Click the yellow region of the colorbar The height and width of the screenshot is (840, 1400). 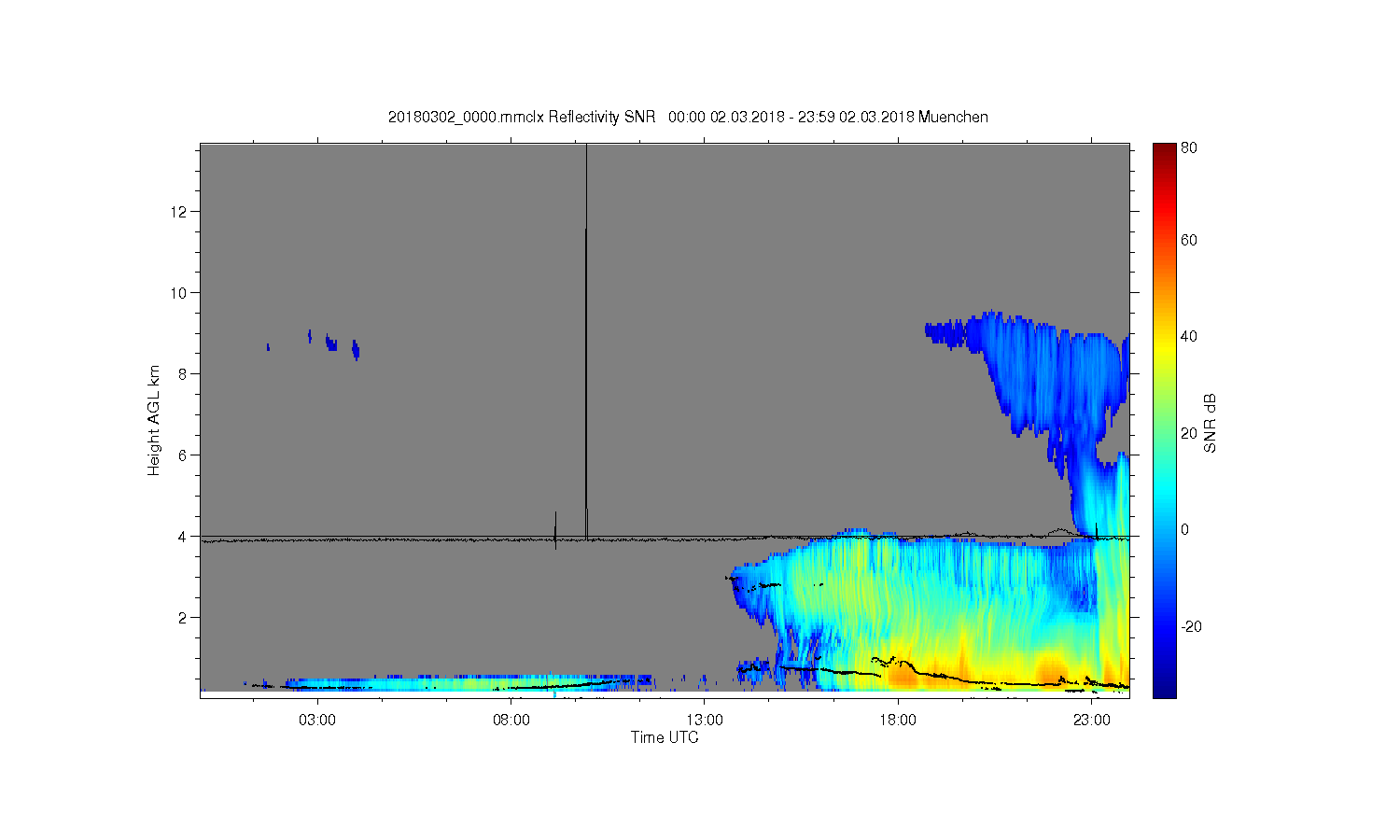click(1164, 350)
